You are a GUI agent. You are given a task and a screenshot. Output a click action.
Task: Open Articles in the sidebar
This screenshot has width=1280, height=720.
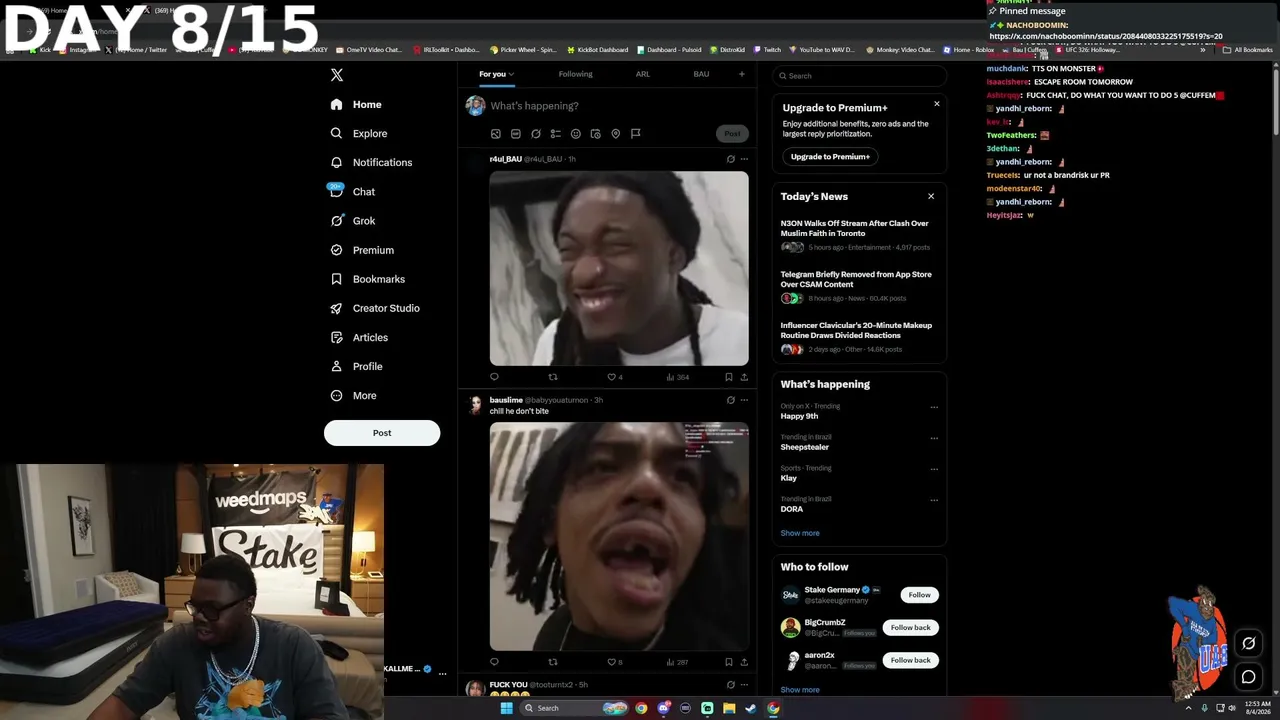click(x=359, y=337)
